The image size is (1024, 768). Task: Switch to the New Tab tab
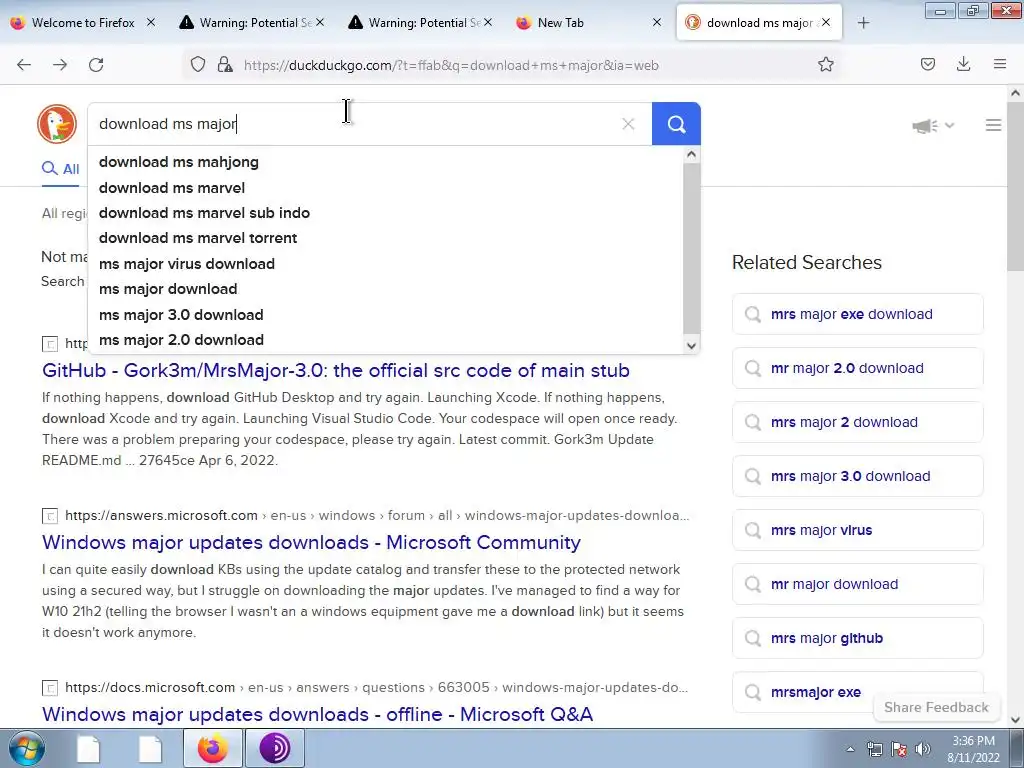pos(588,22)
